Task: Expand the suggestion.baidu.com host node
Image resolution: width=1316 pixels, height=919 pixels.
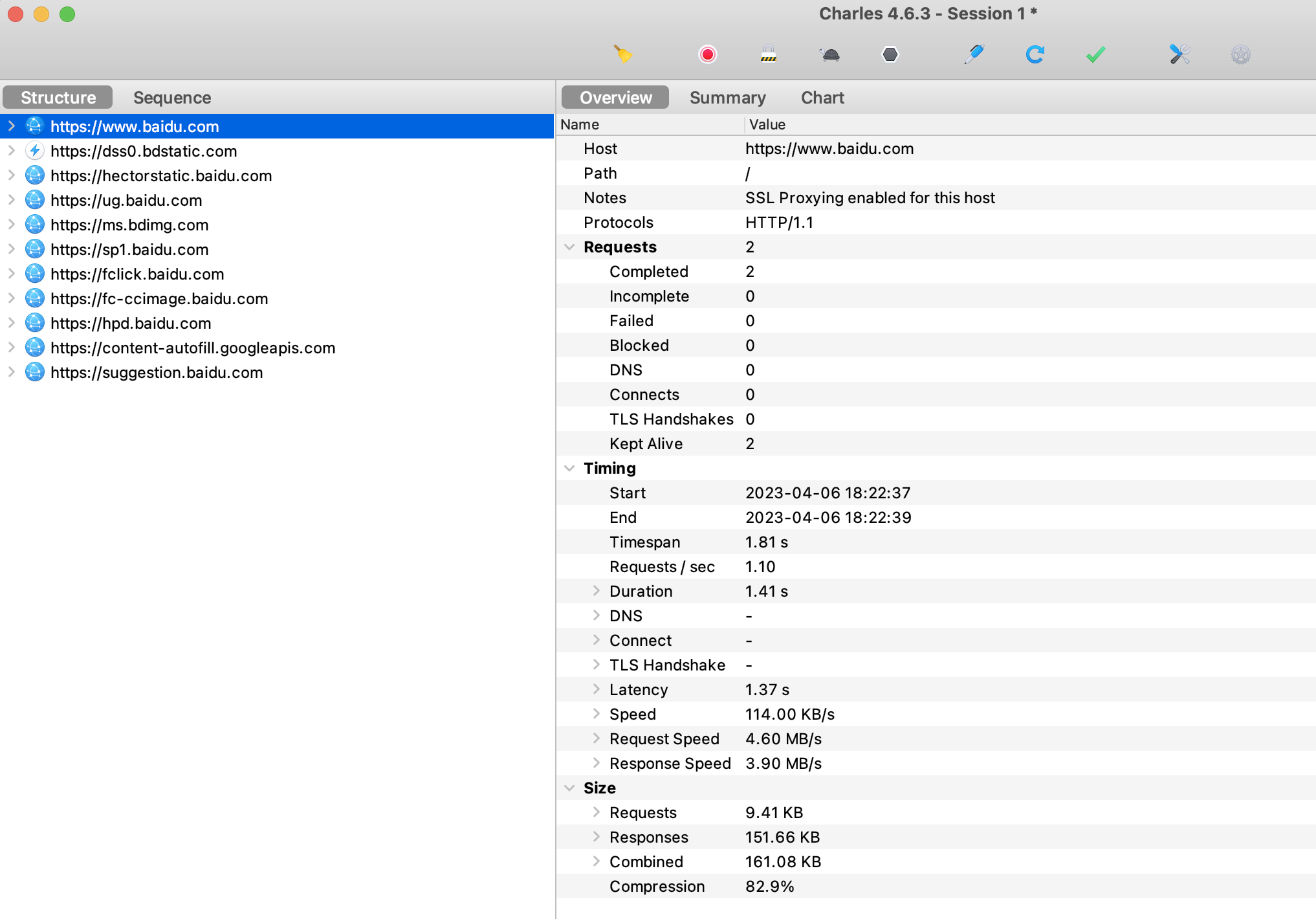Action: click(12, 372)
